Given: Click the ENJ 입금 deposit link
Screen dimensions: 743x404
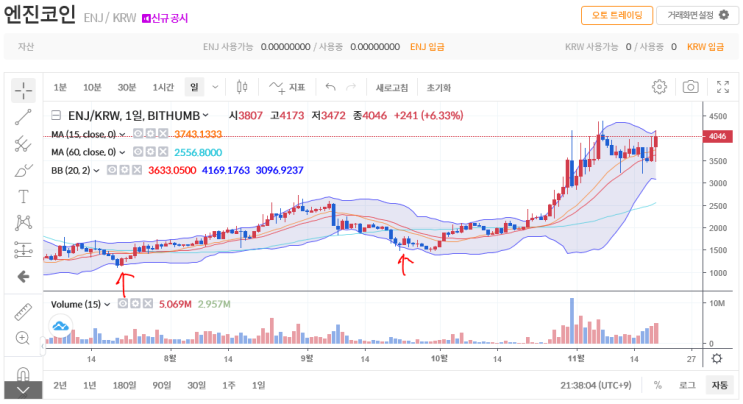Looking at the screenshot, I should pyautogui.click(x=427, y=47).
